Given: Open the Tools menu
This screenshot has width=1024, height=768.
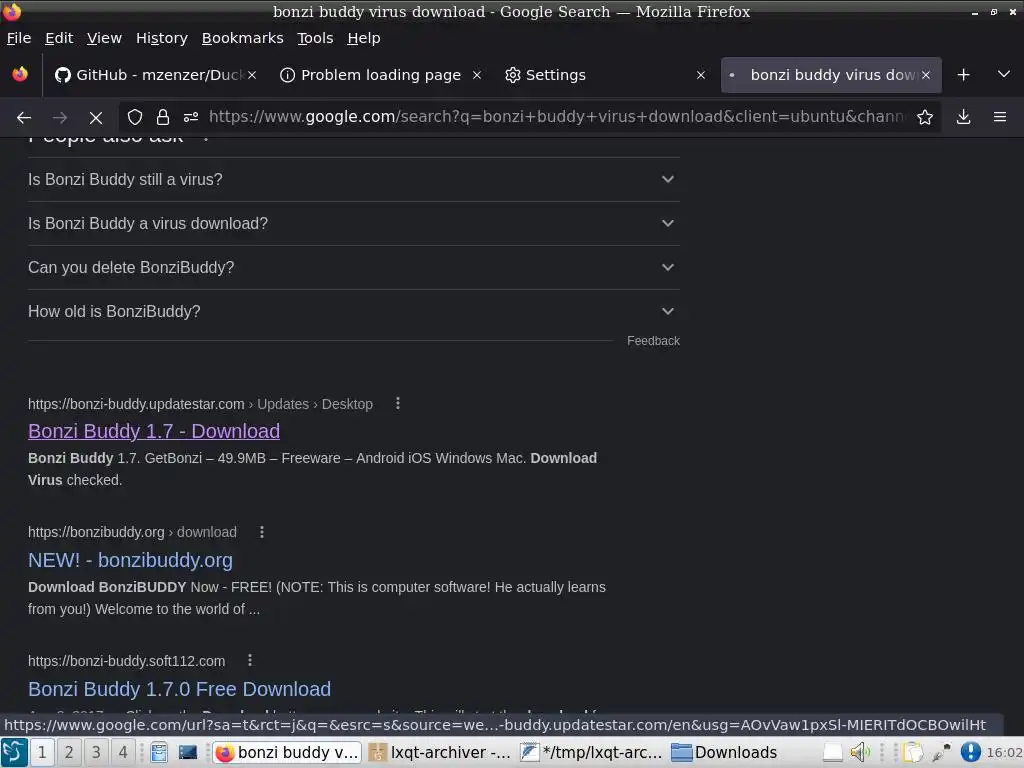Looking at the screenshot, I should tap(315, 38).
